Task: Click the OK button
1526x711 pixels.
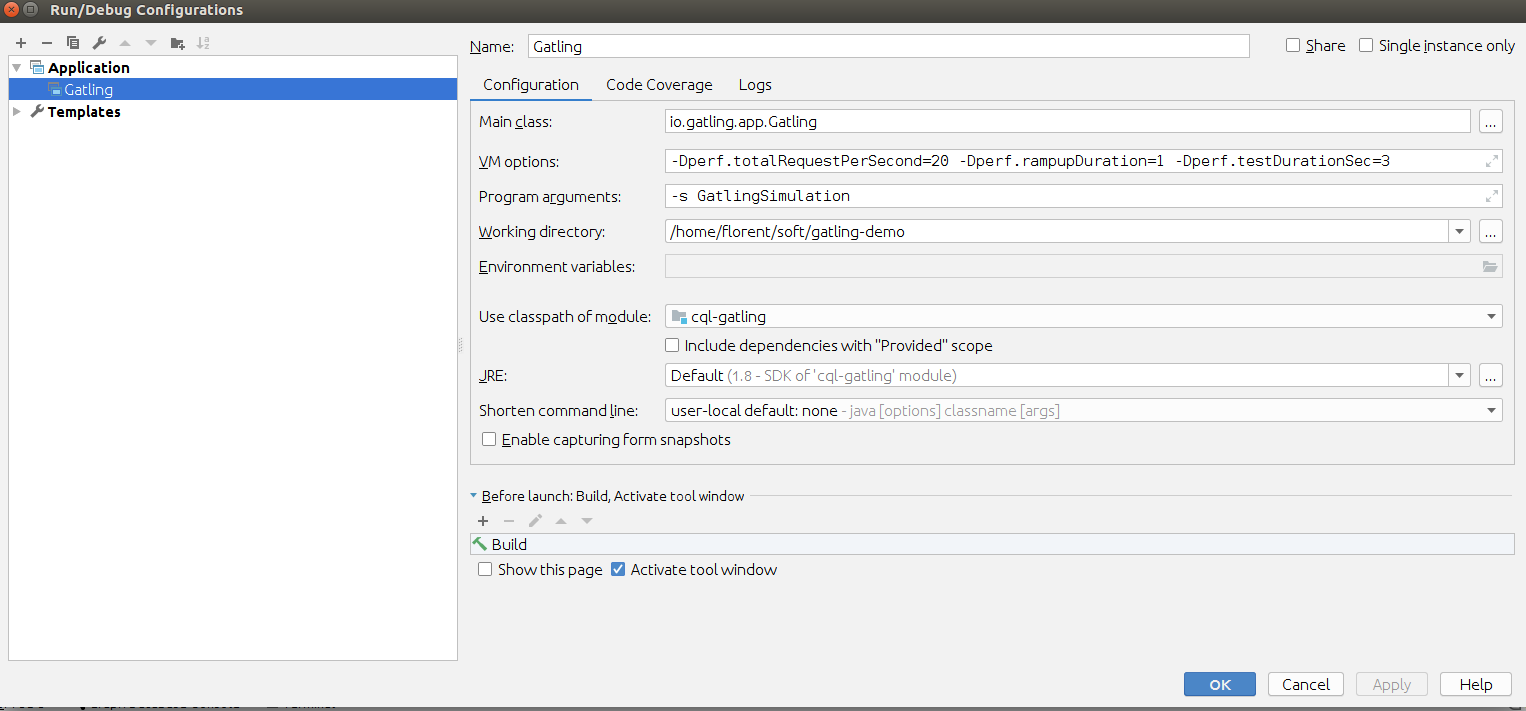Action: [1220, 684]
